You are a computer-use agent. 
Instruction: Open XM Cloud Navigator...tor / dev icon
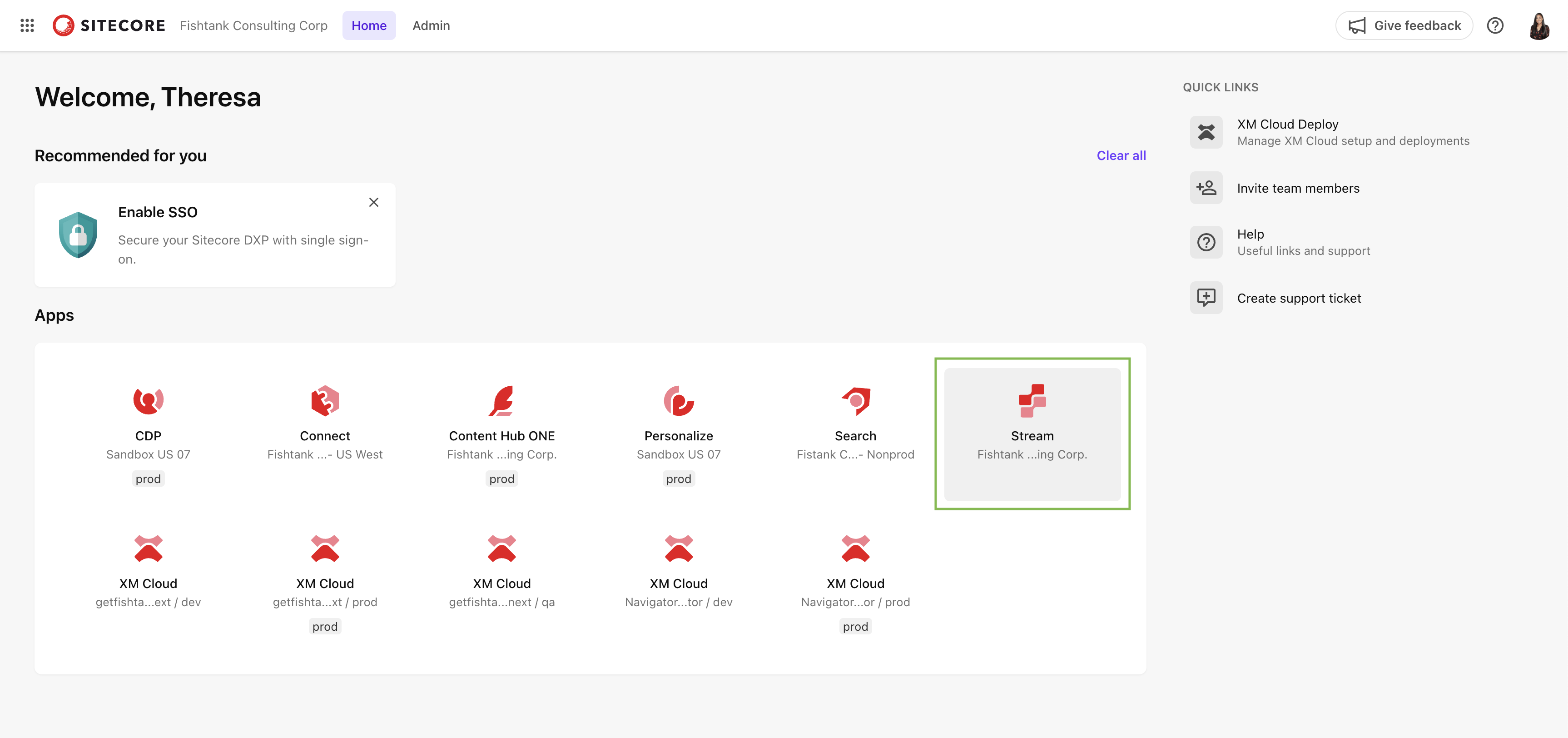point(678,548)
